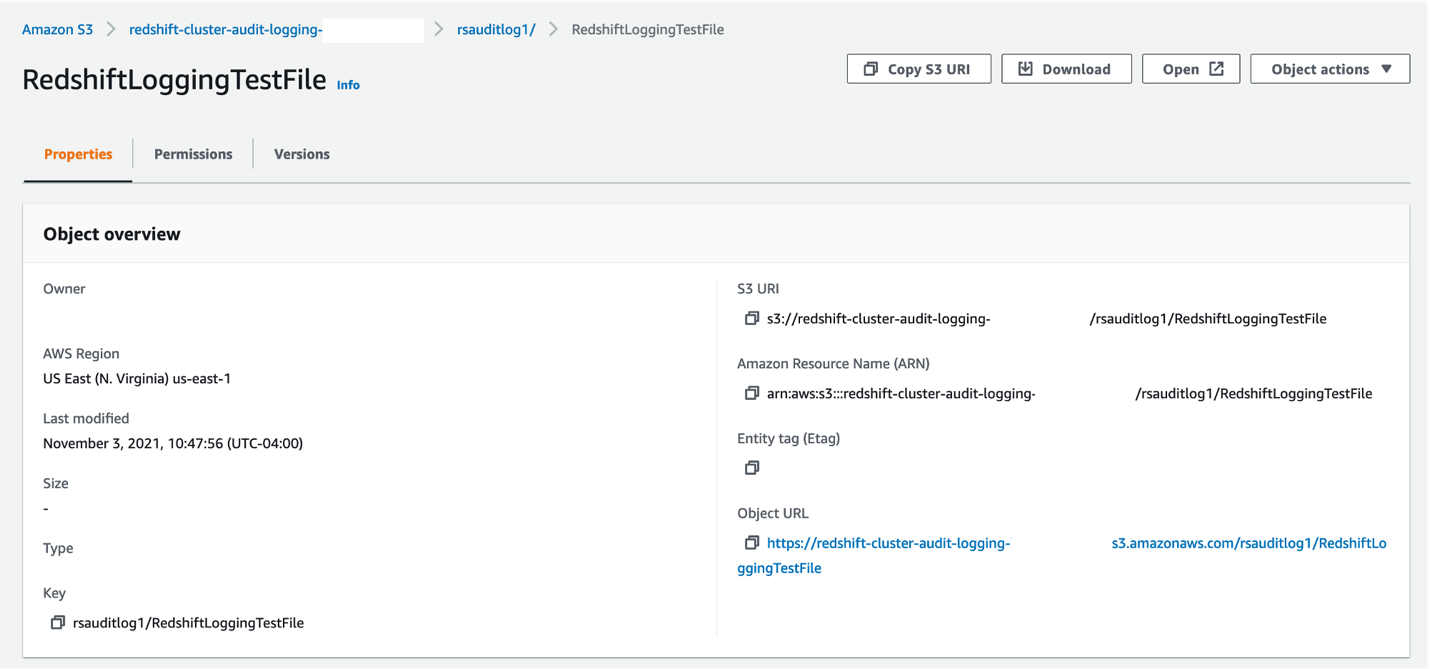
Task: Go to Amazon S3 in breadcrumb
Action: 57,30
